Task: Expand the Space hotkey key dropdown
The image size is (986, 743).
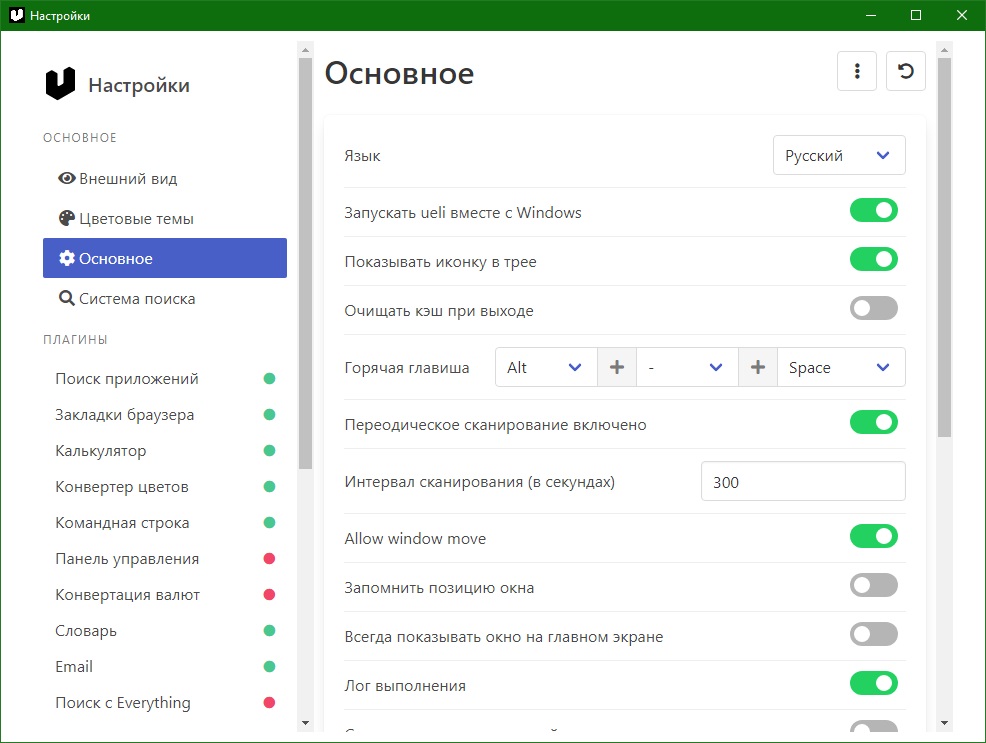Action: (840, 367)
